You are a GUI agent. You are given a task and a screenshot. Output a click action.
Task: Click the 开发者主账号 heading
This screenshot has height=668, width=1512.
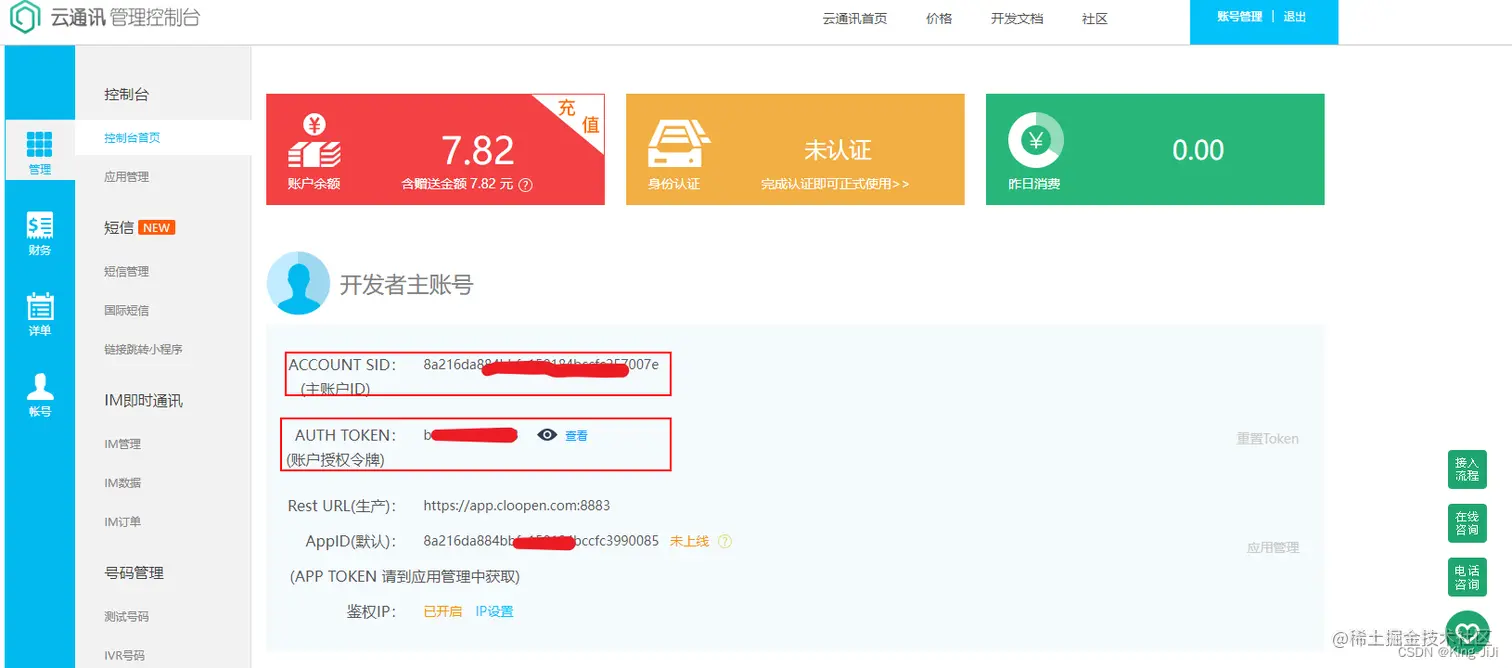click(406, 284)
